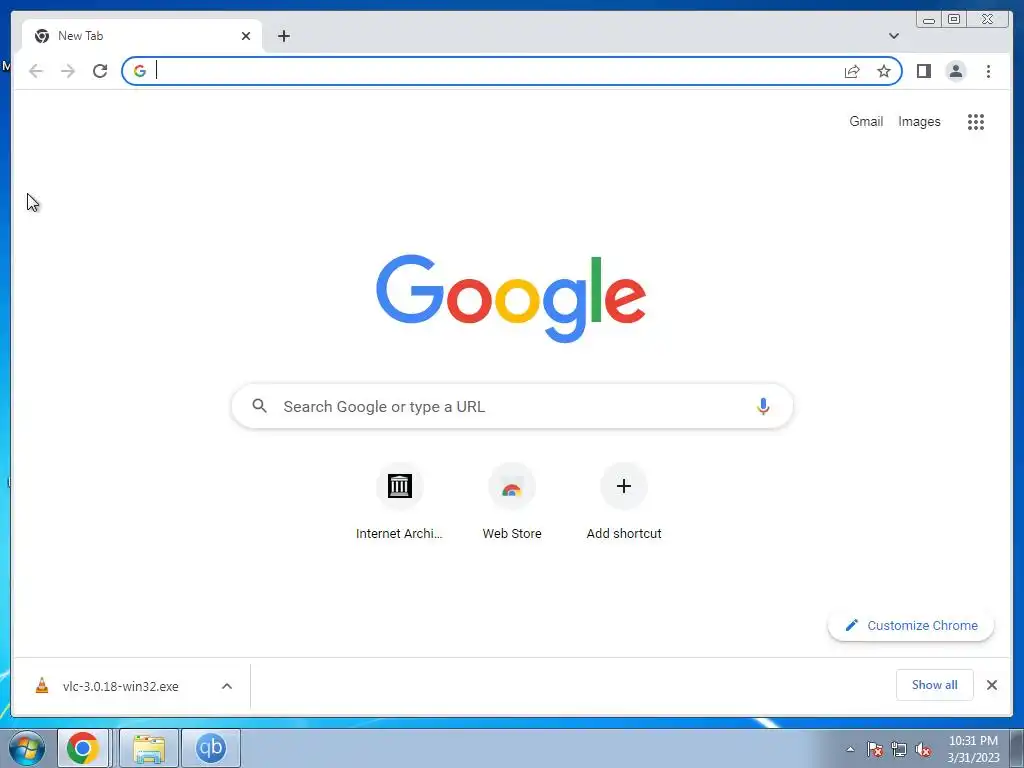Open qBittorrent from the taskbar
The image size is (1024, 768).
[210, 748]
